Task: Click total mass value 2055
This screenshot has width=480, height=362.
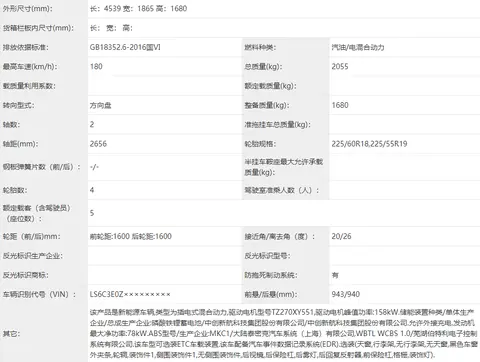Action: [340, 67]
